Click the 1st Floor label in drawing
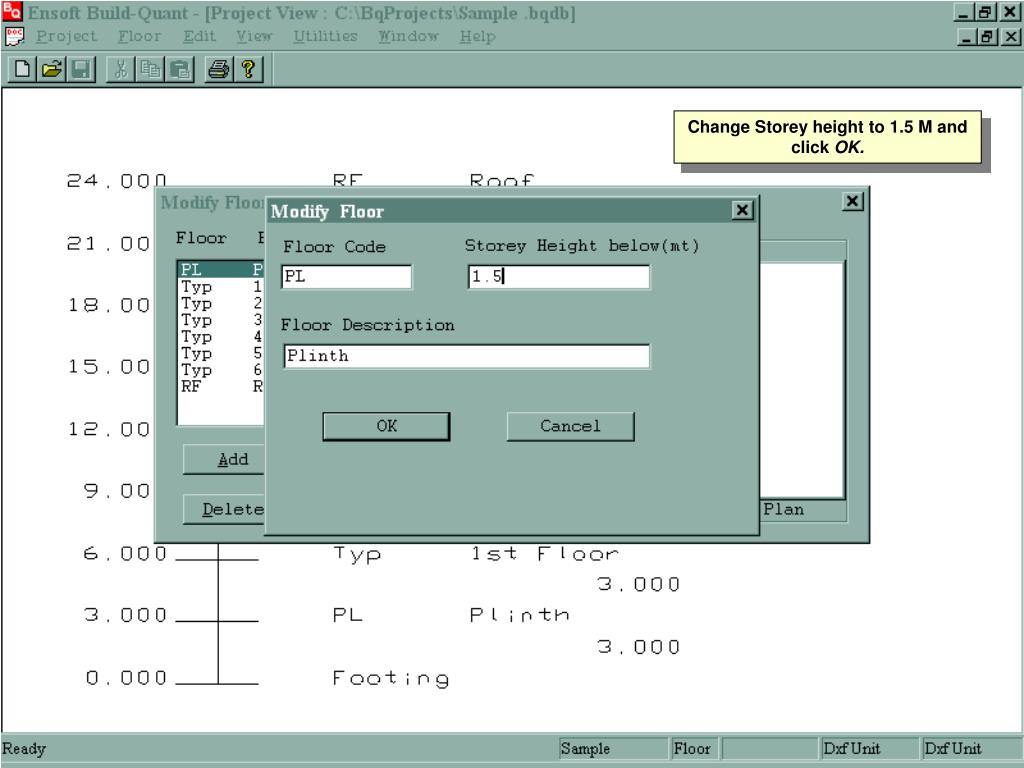Viewport: 1024px width, 768px height. click(544, 554)
